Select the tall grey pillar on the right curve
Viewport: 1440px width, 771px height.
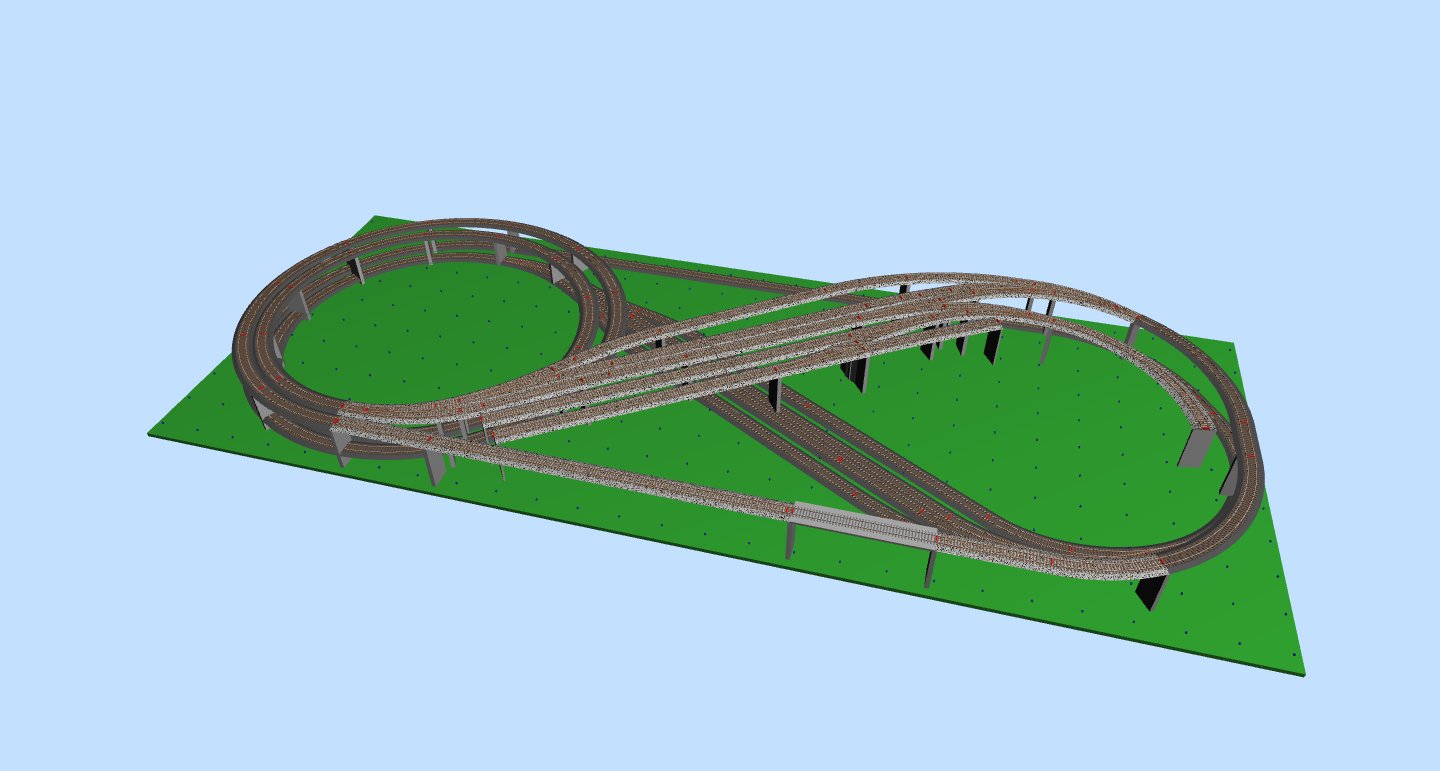pos(1195,446)
